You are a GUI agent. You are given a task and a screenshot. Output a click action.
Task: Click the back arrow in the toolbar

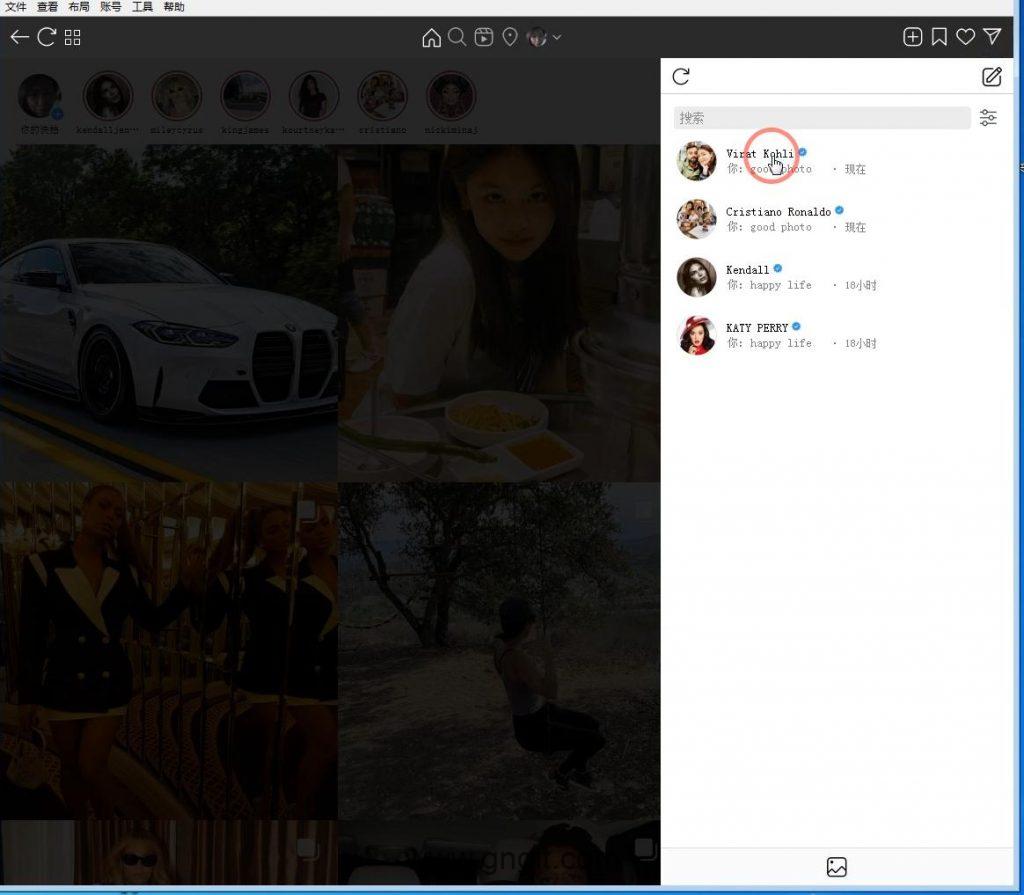coord(19,37)
